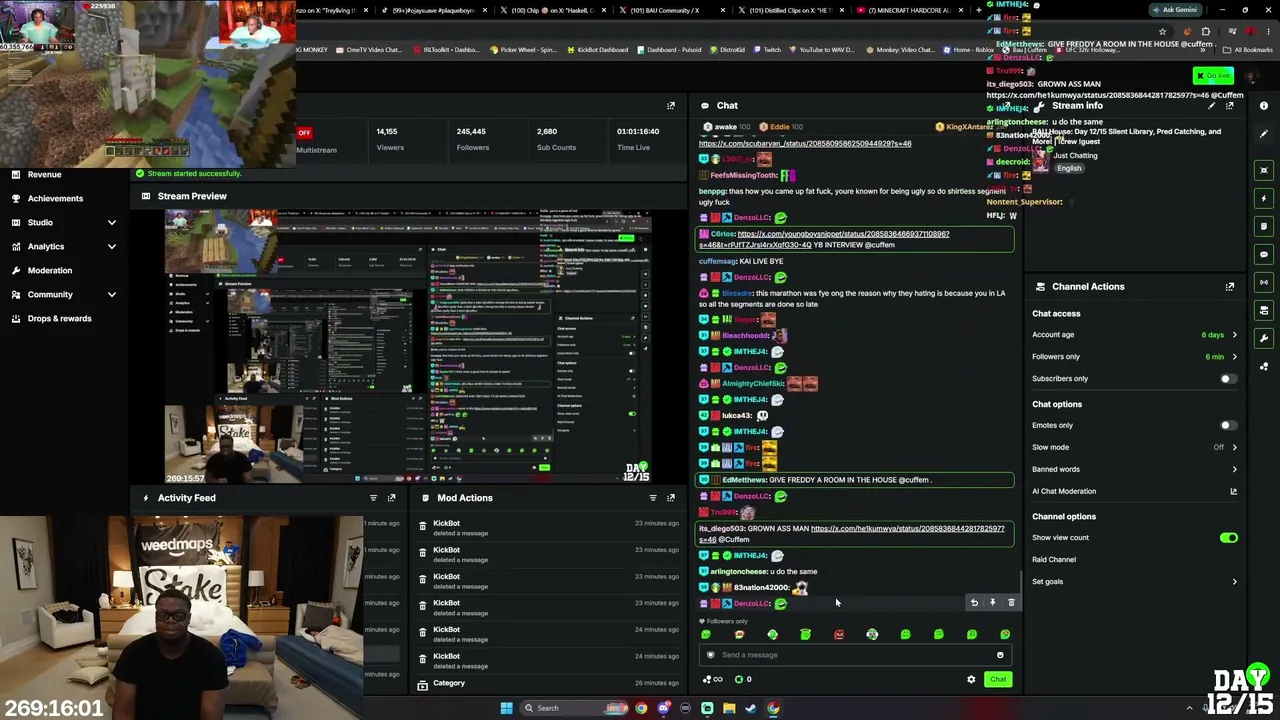This screenshot has height=720, width=1280.
Task: Open Slow mode options chevron
Action: pos(1234,448)
